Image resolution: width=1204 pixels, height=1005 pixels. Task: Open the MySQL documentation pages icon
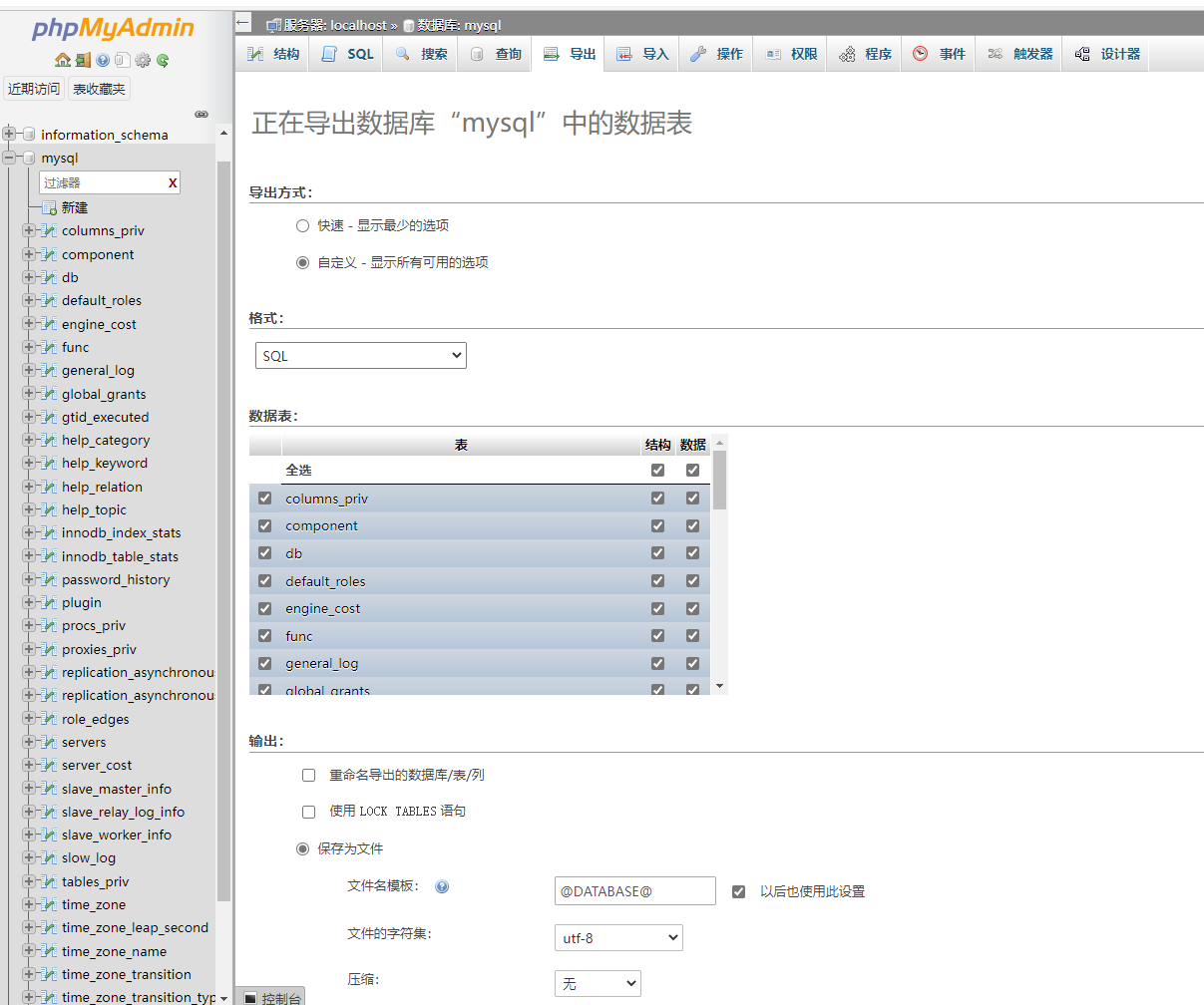pyautogui.click(x=122, y=60)
